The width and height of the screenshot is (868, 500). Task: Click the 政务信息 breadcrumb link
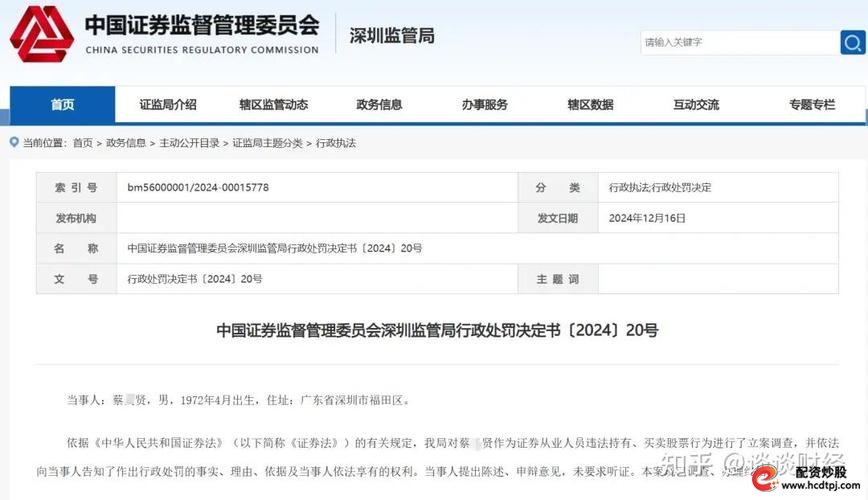pyautogui.click(x=126, y=143)
